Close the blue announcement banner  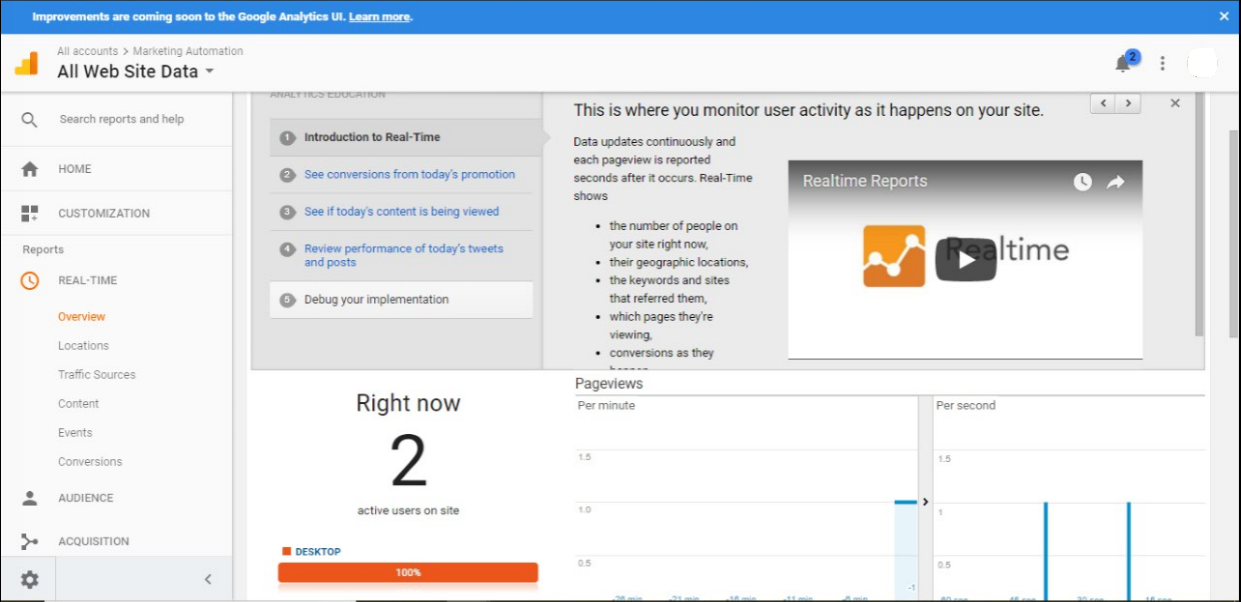(x=1224, y=16)
